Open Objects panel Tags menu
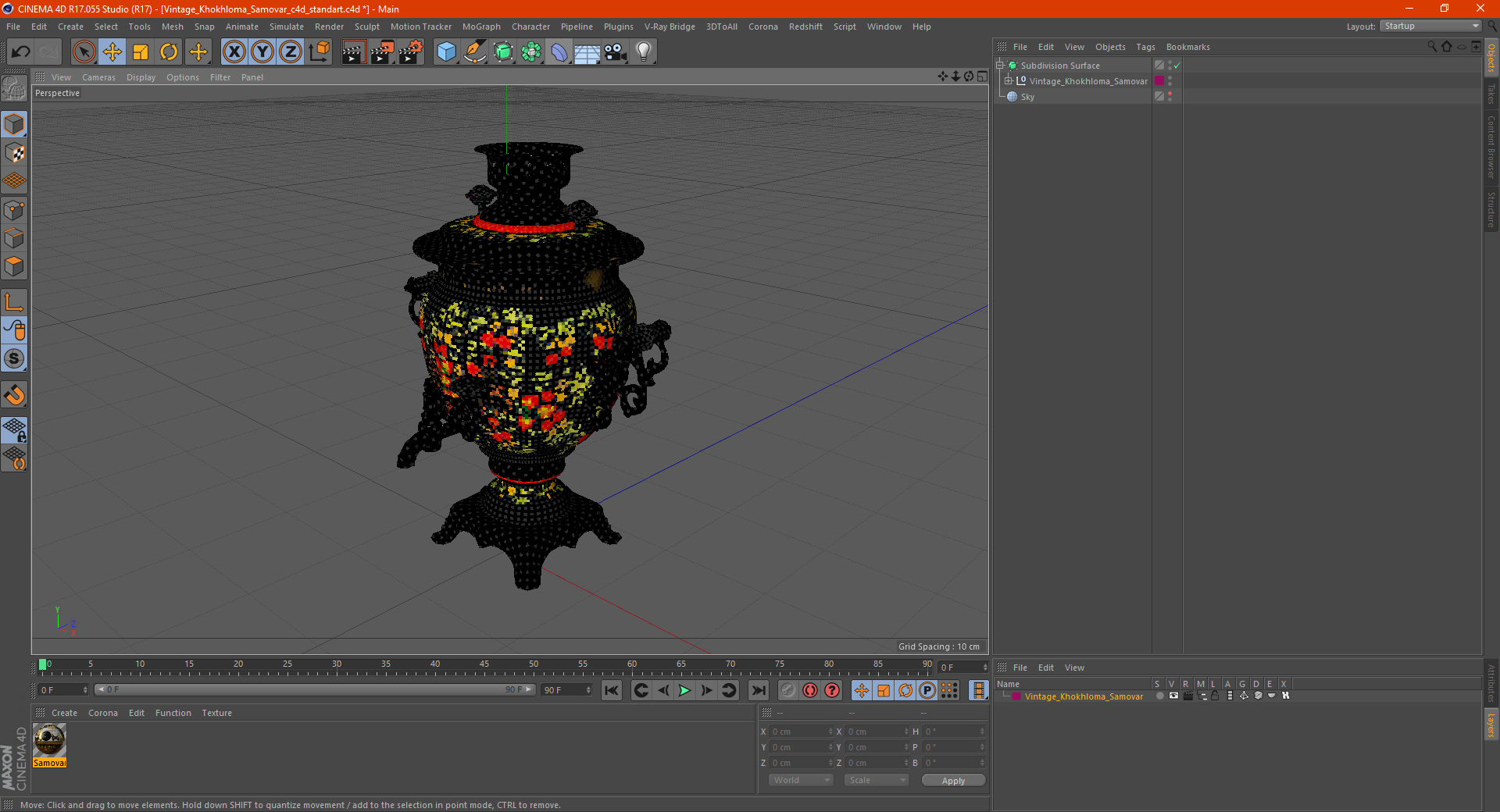This screenshot has height=812, width=1500. [x=1145, y=47]
